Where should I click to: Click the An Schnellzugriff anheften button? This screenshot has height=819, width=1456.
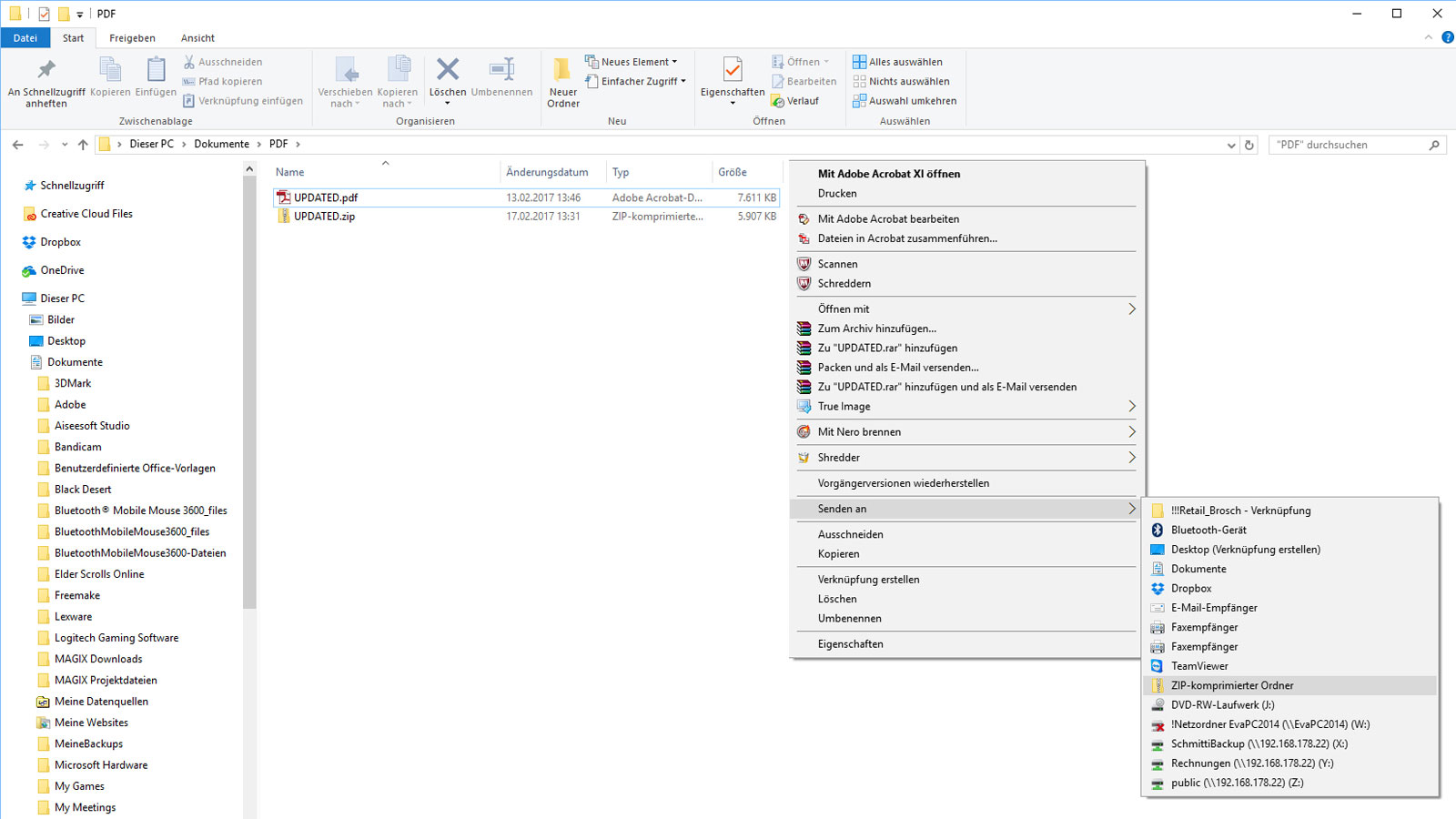[45, 80]
